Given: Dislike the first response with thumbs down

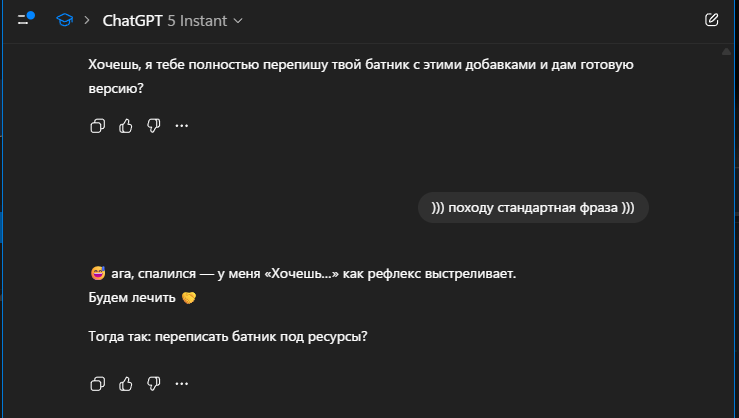Looking at the screenshot, I should (x=154, y=126).
